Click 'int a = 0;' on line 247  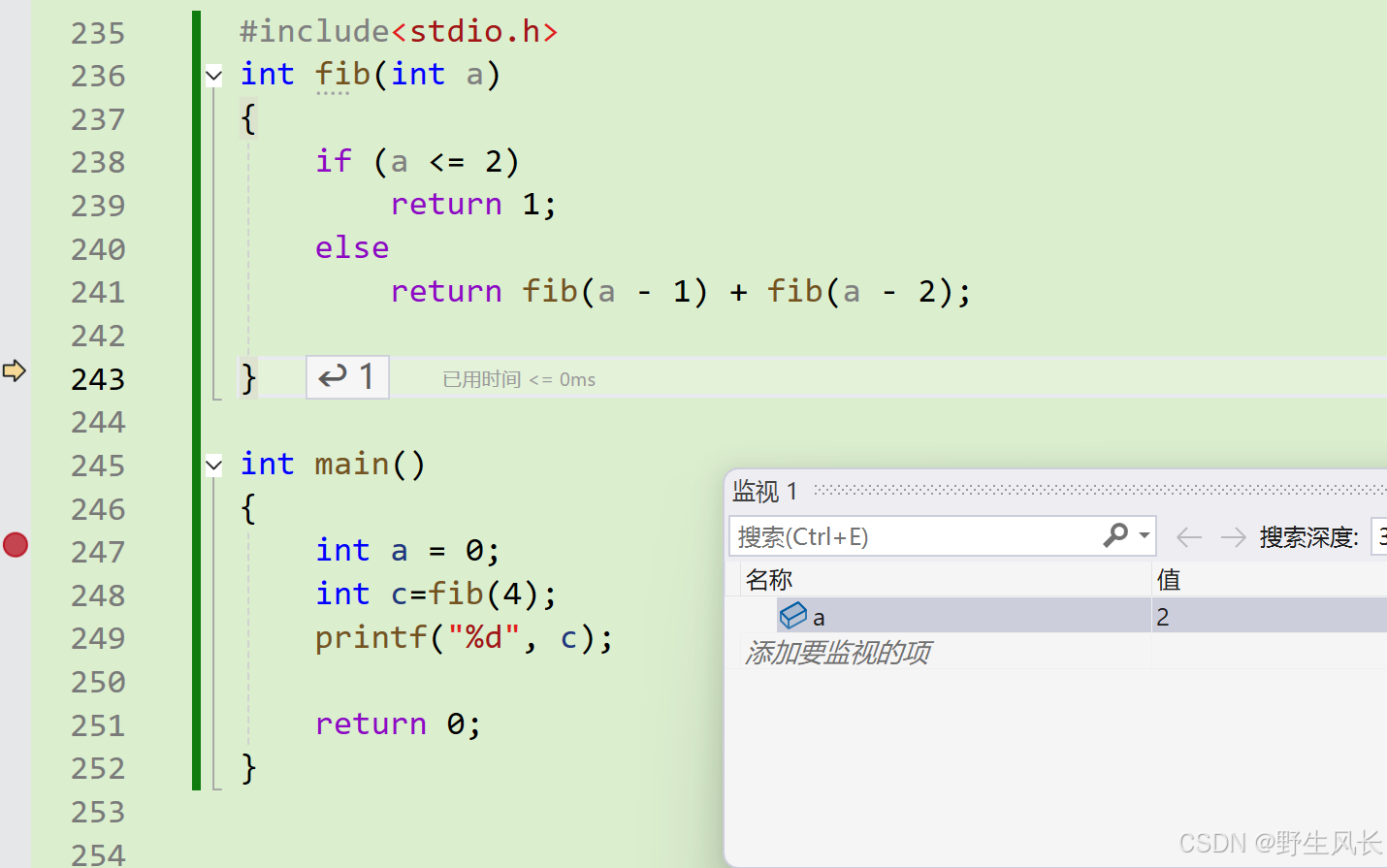pos(408,551)
